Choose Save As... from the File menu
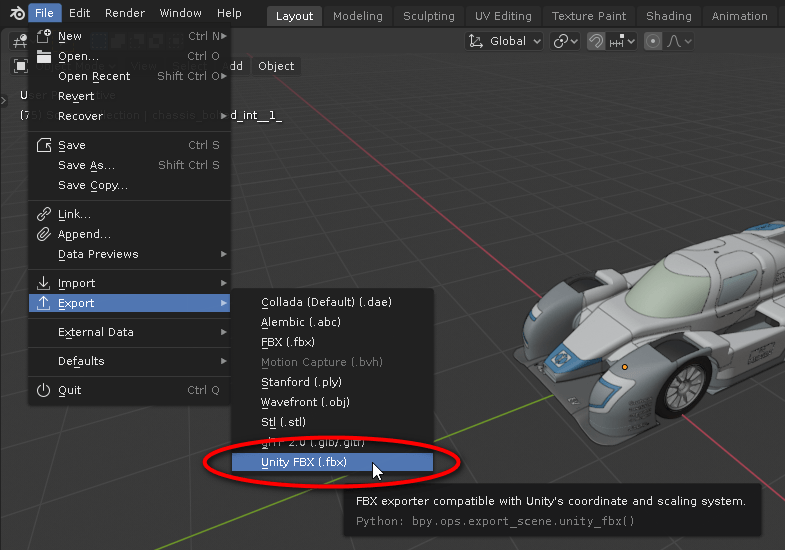 [x=130, y=165]
